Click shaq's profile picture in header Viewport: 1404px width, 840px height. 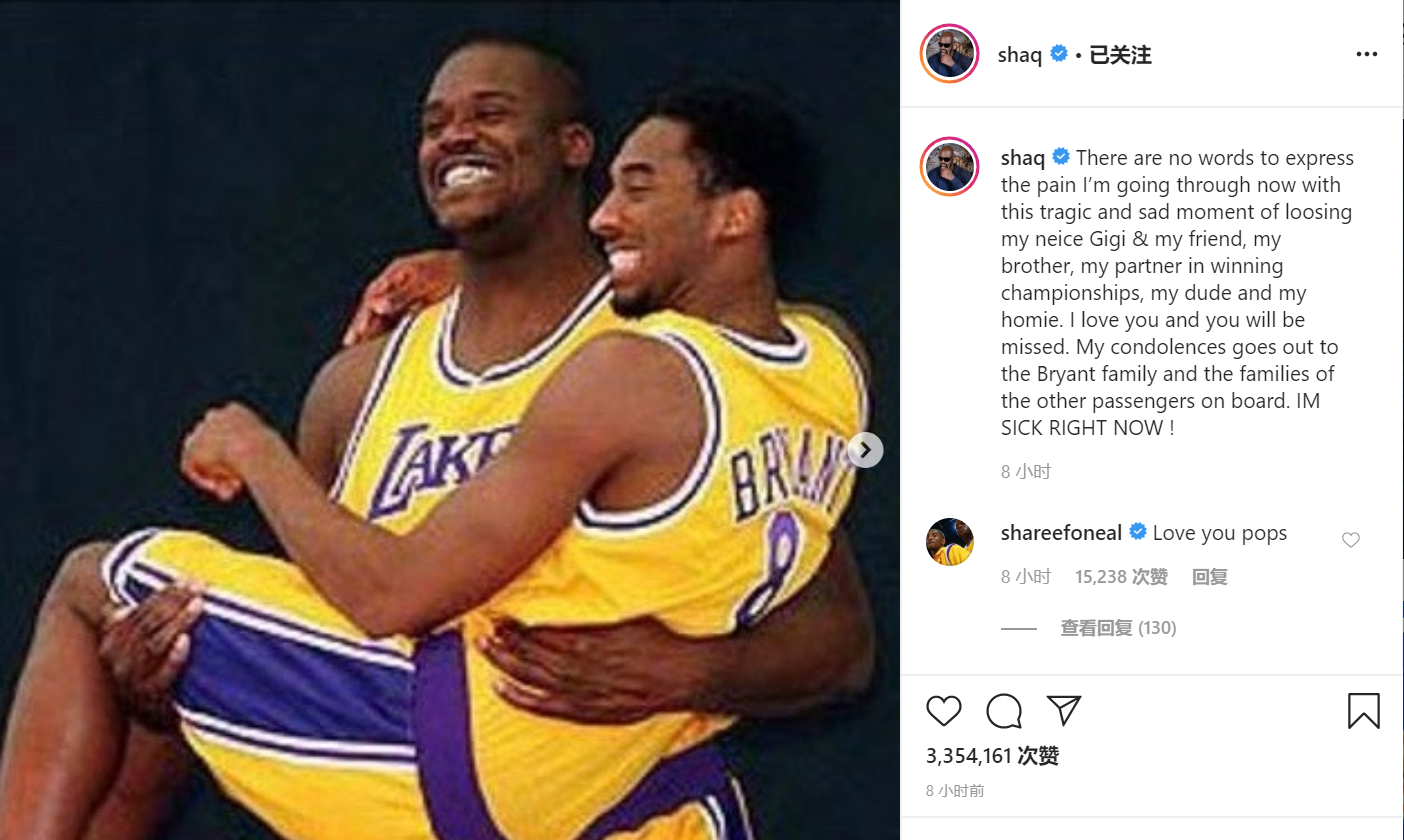pos(949,53)
